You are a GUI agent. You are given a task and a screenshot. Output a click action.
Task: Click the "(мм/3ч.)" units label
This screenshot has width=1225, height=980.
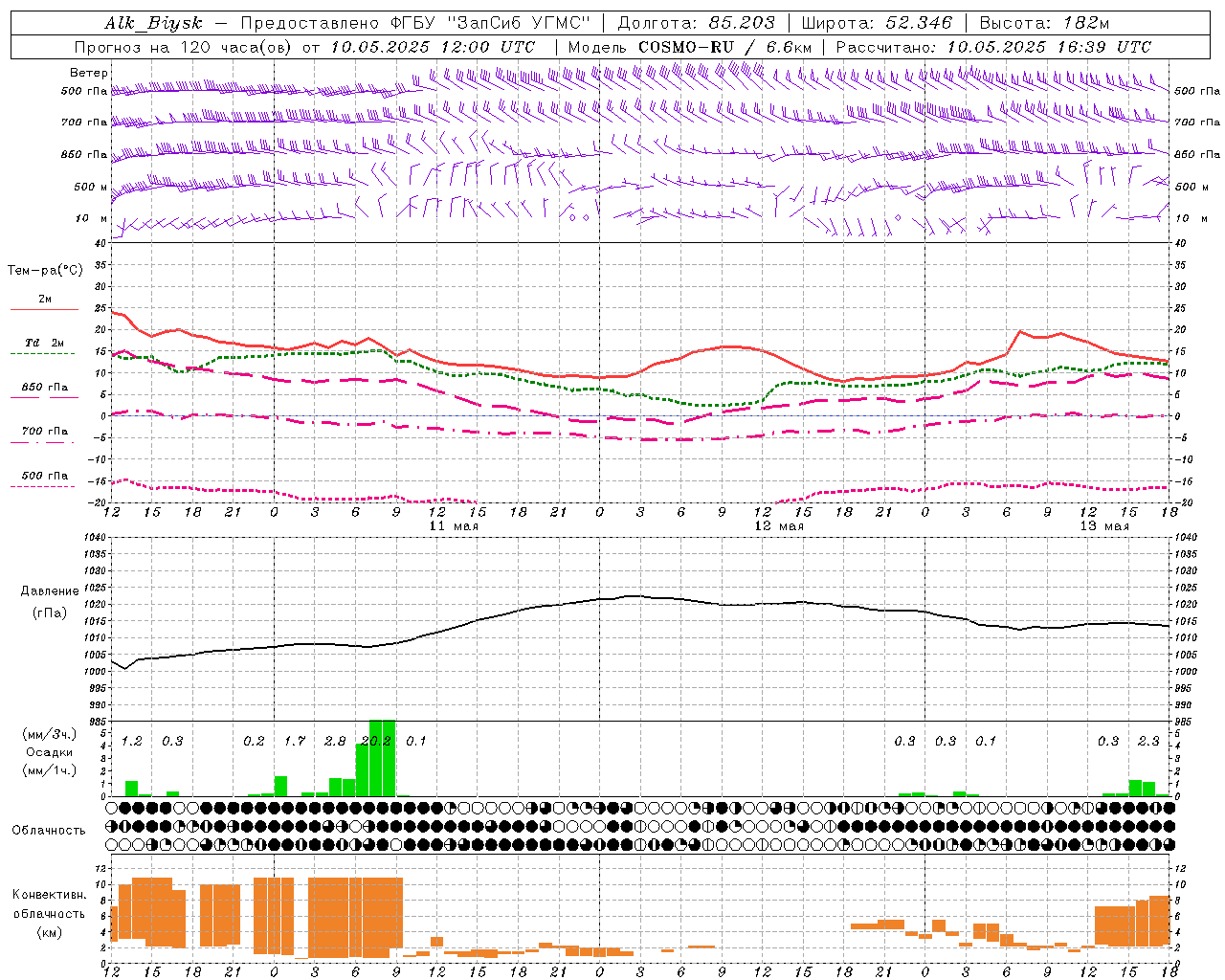click(x=50, y=734)
